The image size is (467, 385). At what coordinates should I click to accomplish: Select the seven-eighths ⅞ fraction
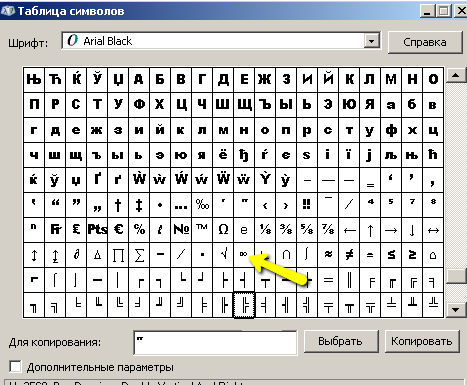tap(328, 230)
